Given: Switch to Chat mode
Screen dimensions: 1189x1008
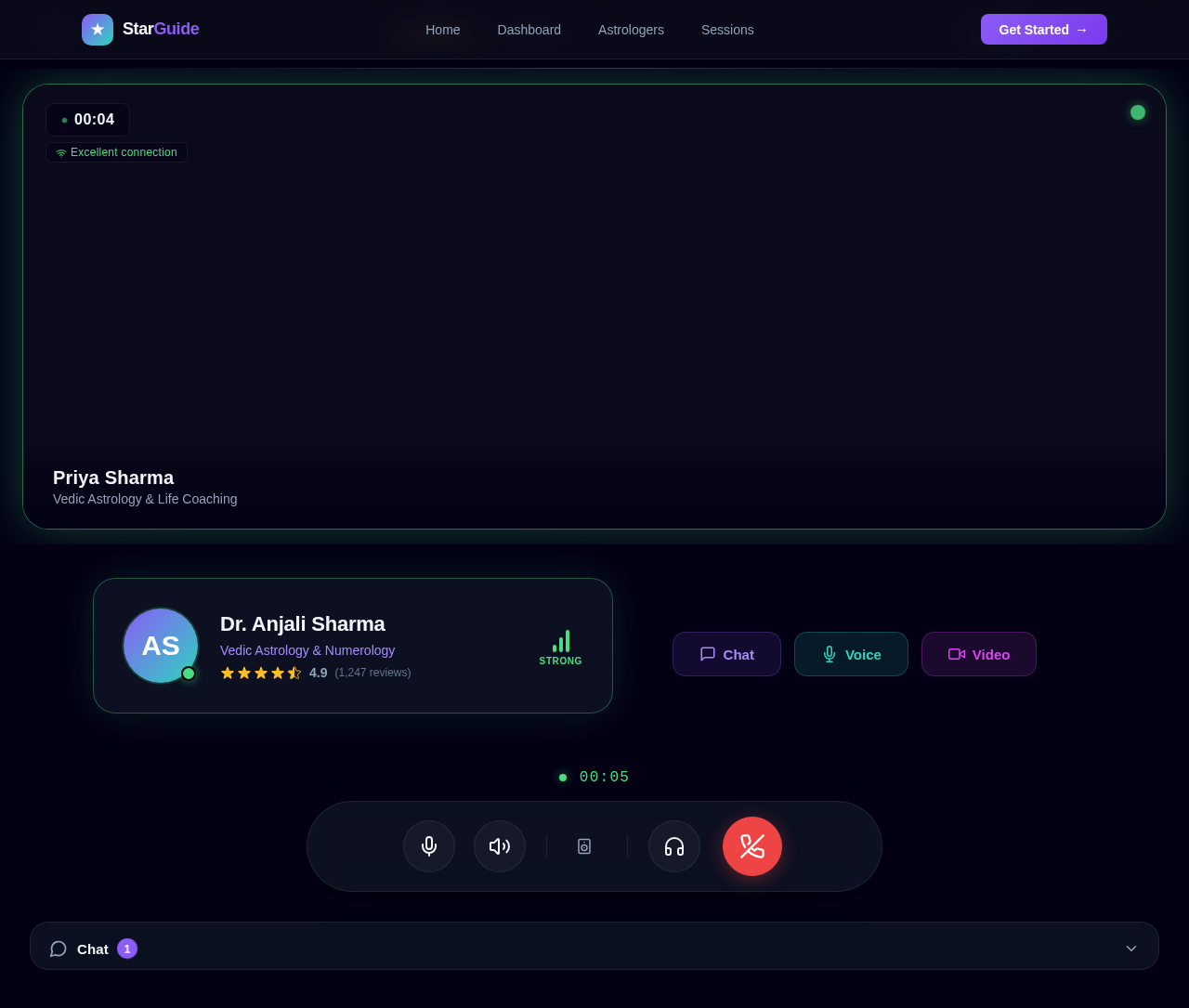Looking at the screenshot, I should pyautogui.click(x=726, y=654).
